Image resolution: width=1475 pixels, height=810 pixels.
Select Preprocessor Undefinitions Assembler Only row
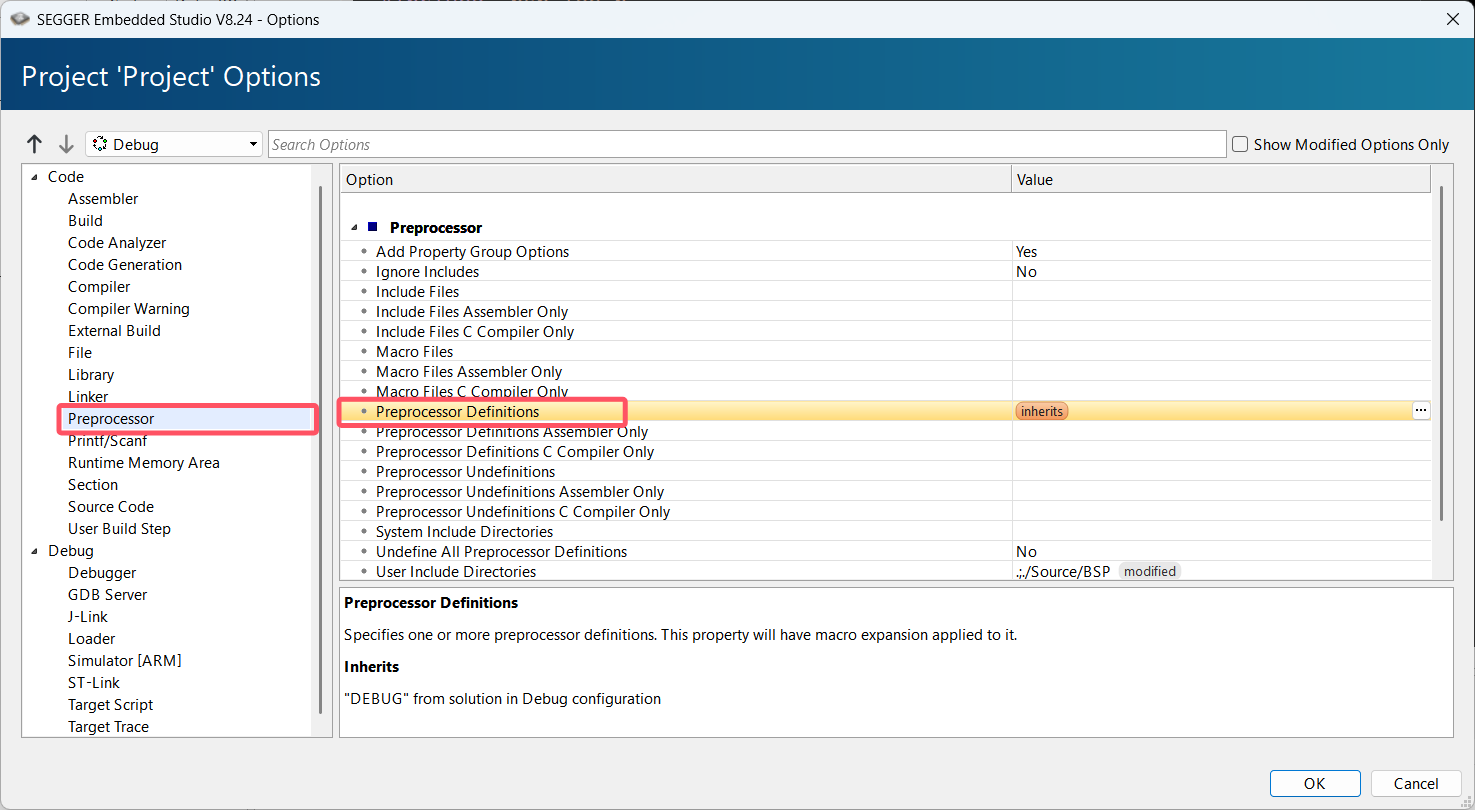[885, 492]
